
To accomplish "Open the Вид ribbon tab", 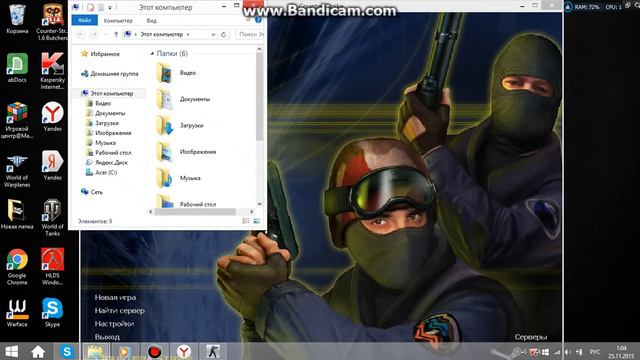I will coord(151,20).
